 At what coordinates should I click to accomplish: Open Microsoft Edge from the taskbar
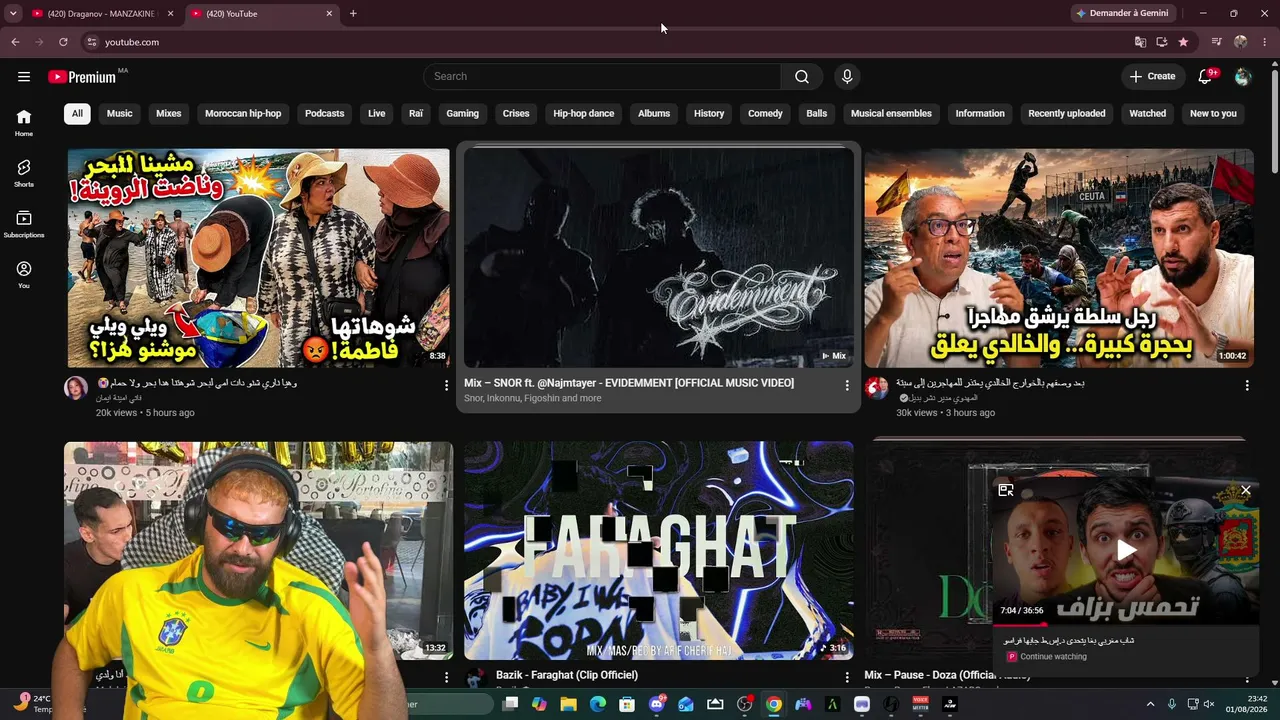click(598, 704)
